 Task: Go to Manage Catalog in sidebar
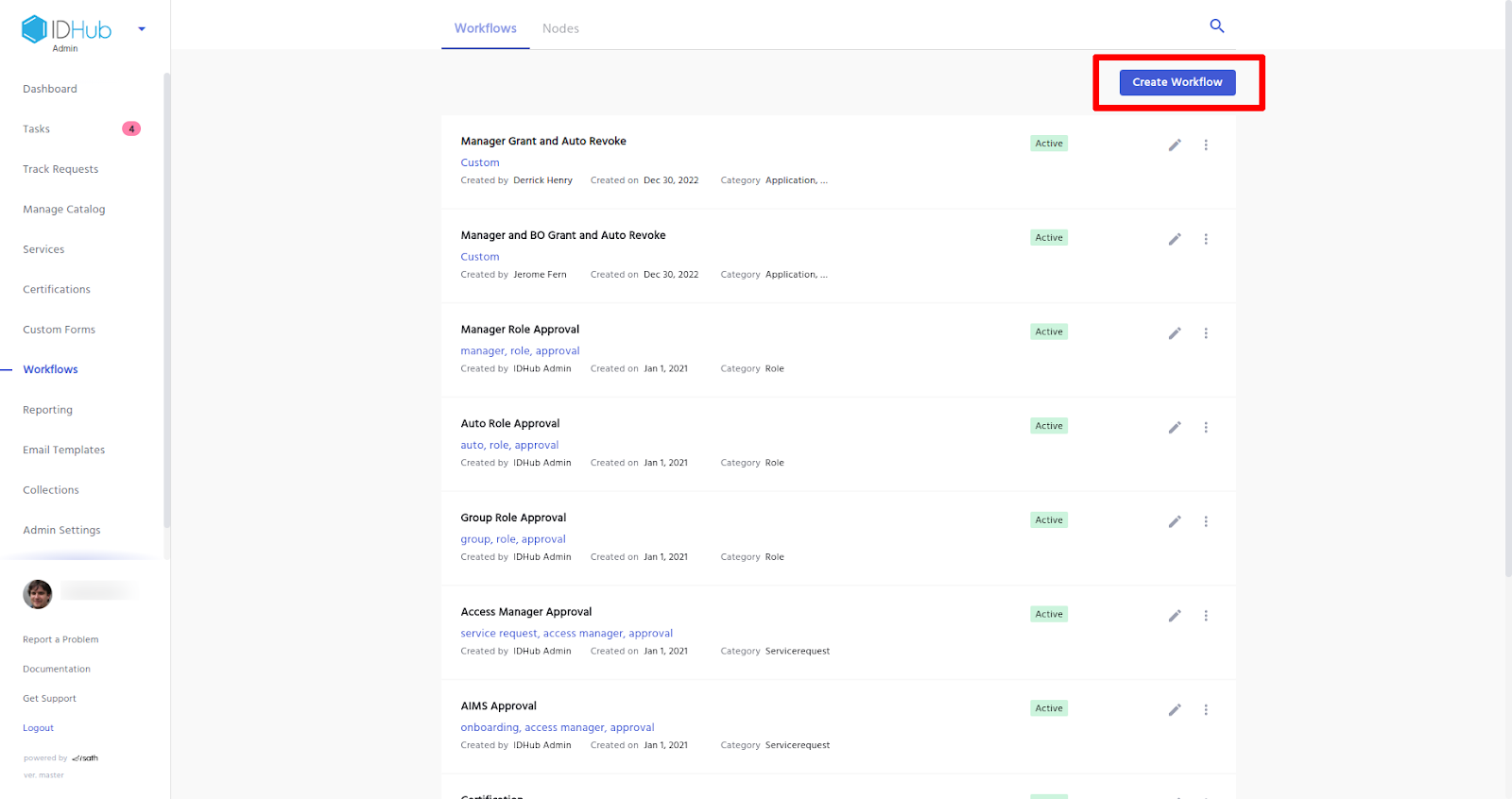pos(64,210)
